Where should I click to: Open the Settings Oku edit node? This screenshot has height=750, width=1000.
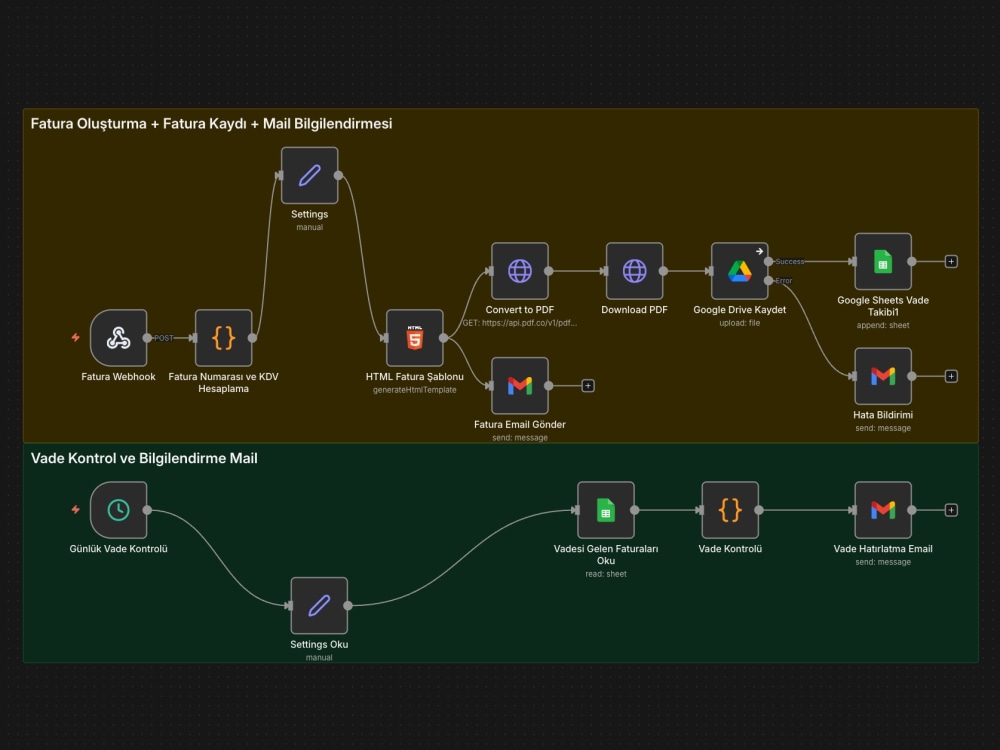point(319,606)
